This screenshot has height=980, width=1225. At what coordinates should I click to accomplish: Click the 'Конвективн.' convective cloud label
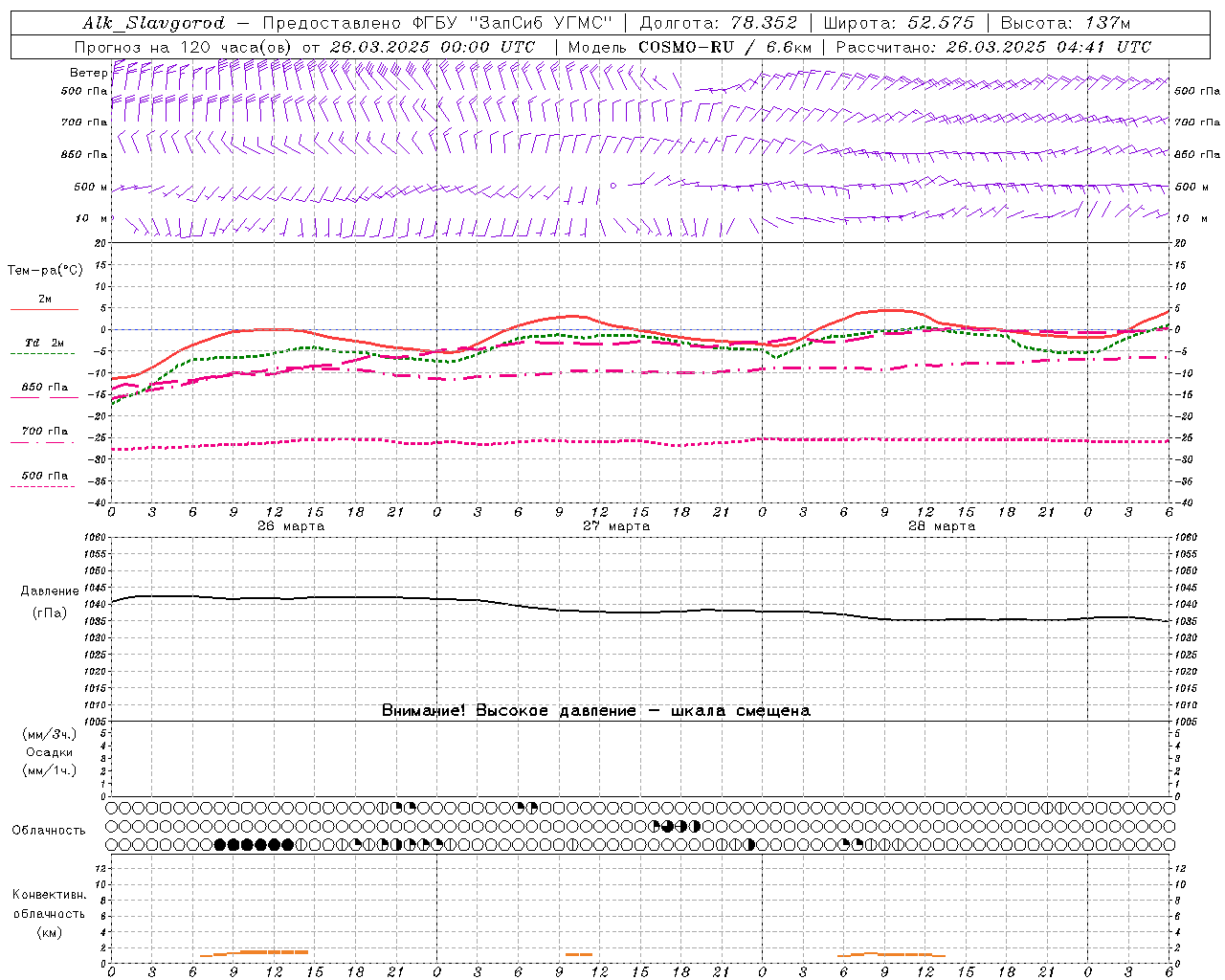pos(49,895)
